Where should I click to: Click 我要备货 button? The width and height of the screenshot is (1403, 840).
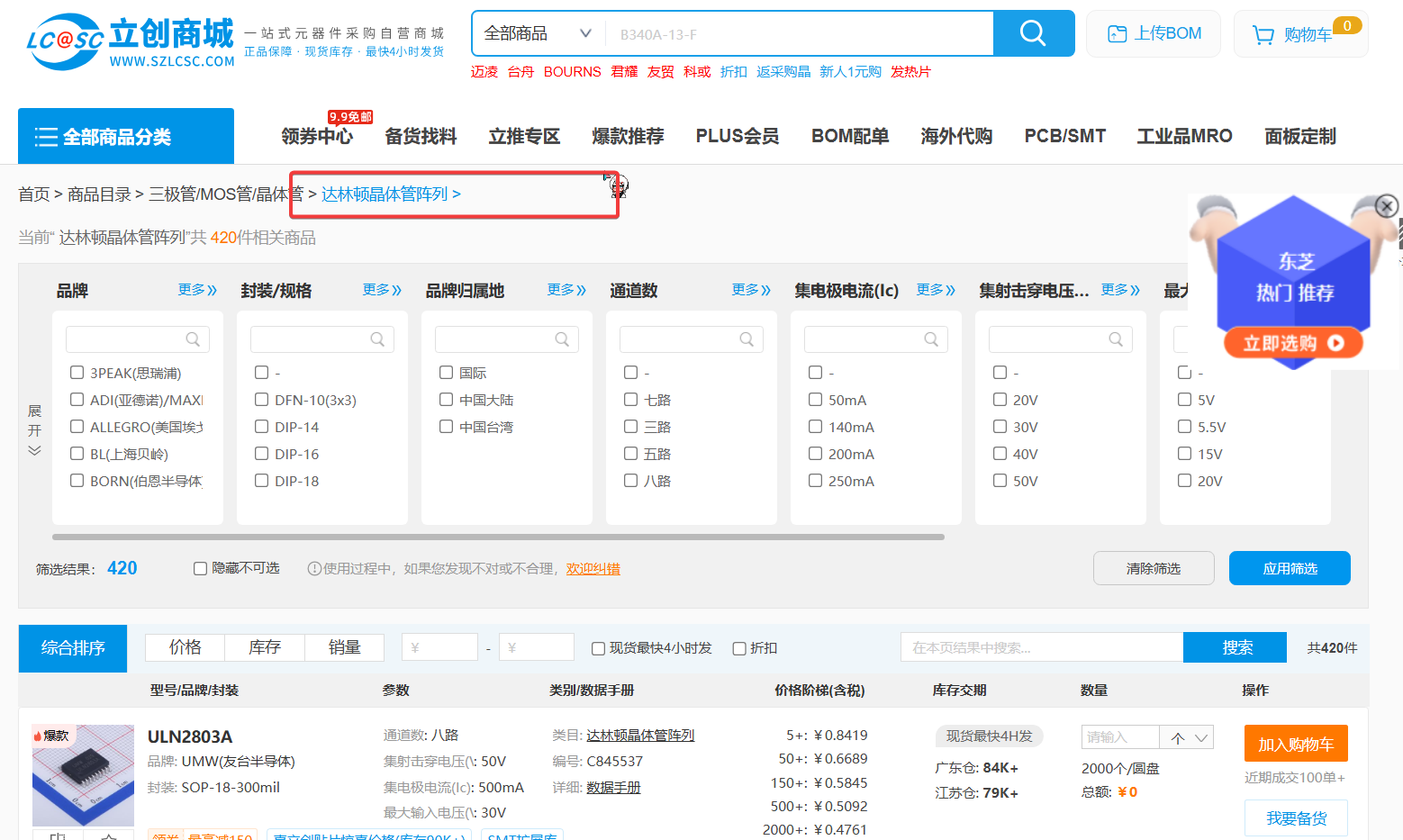pos(1296,818)
